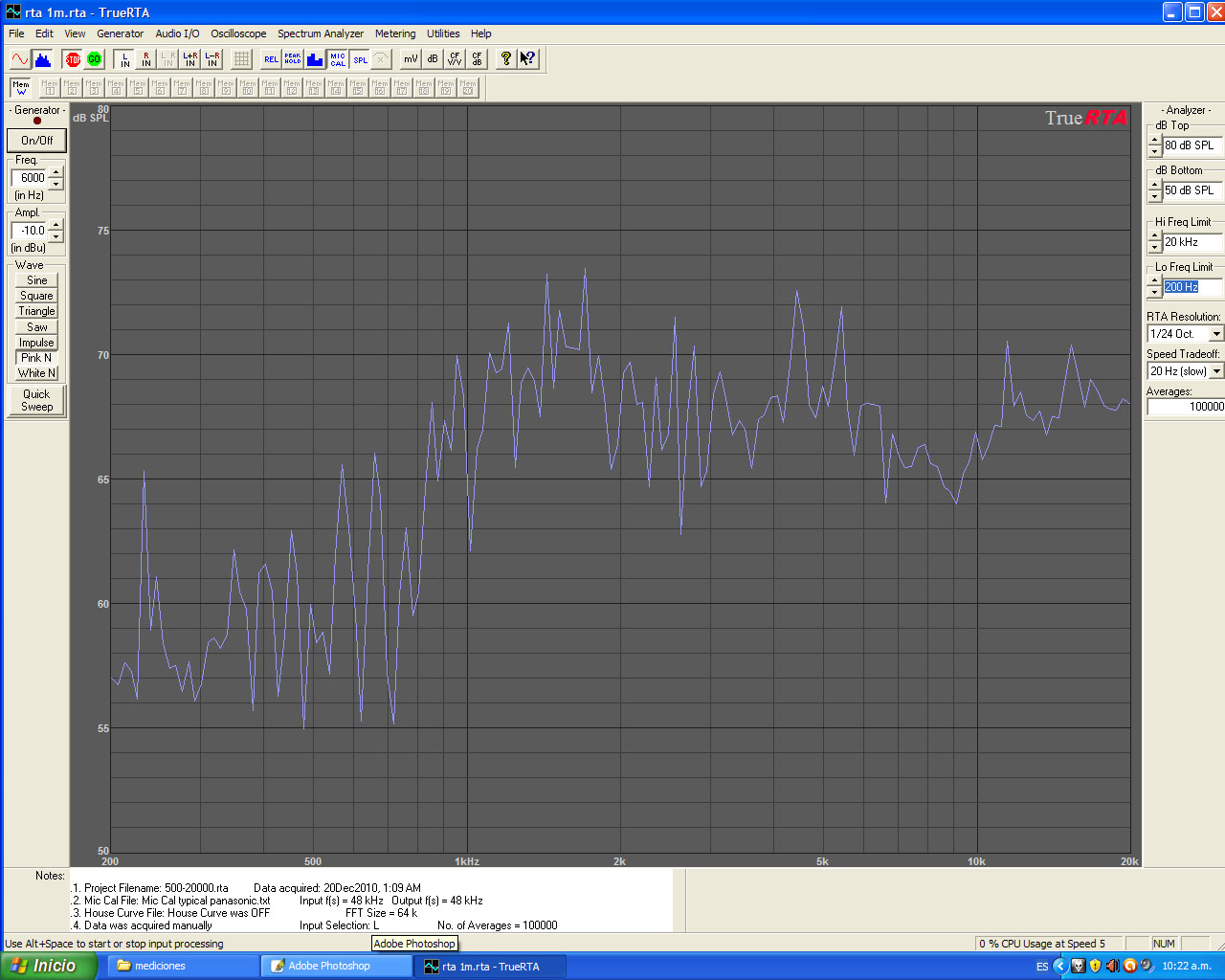Increase generator Freq with up arrow

pos(56,172)
